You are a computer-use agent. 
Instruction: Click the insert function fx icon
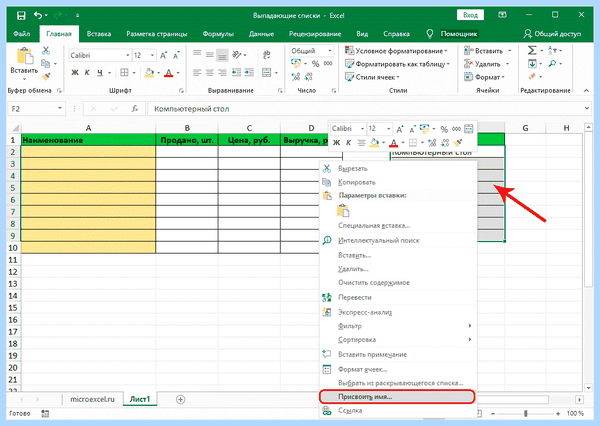[135, 109]
